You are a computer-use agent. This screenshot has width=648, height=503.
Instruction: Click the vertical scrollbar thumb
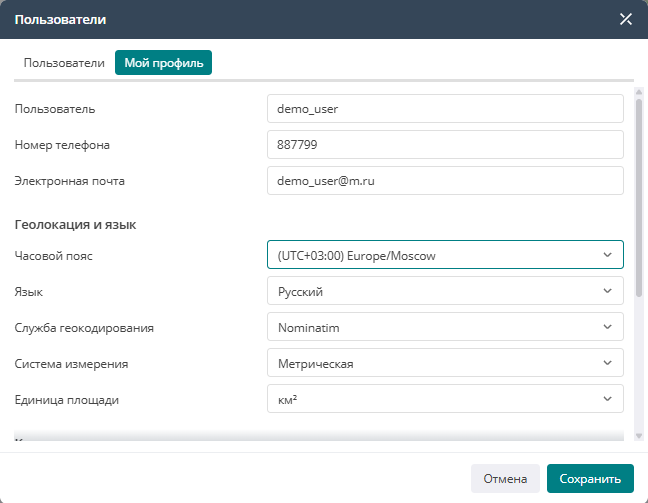tap(639, 198)
